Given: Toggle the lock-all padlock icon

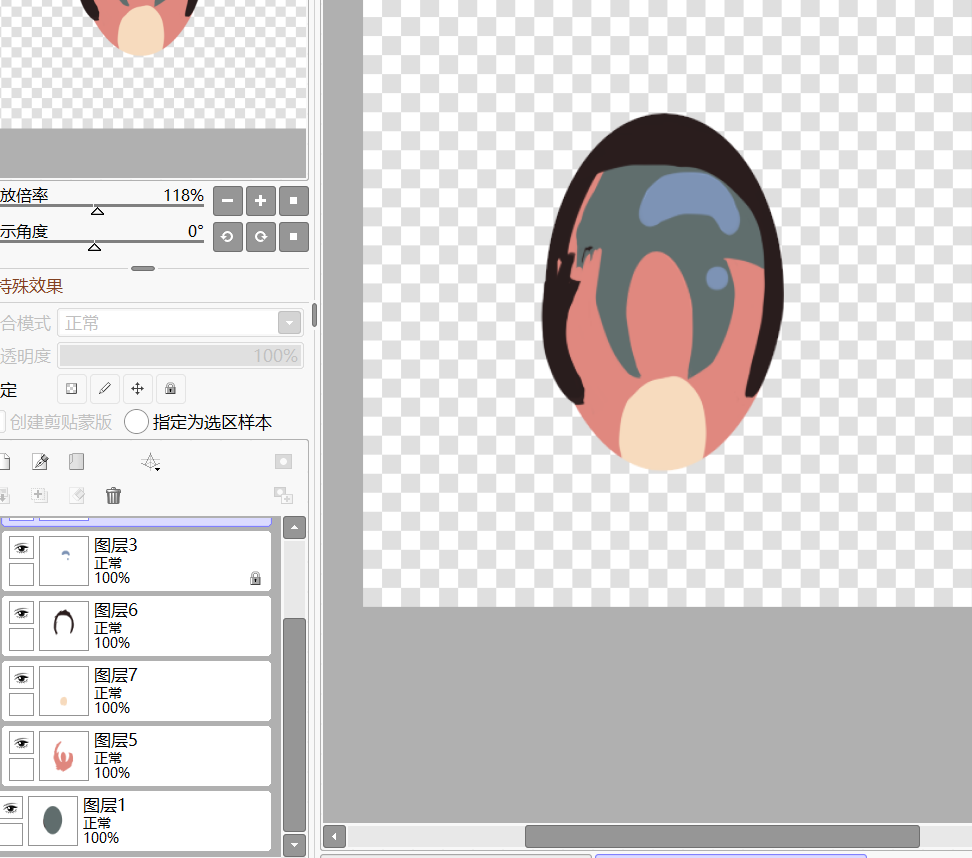Looking at the screenshot, I should [x=170, y=389].
